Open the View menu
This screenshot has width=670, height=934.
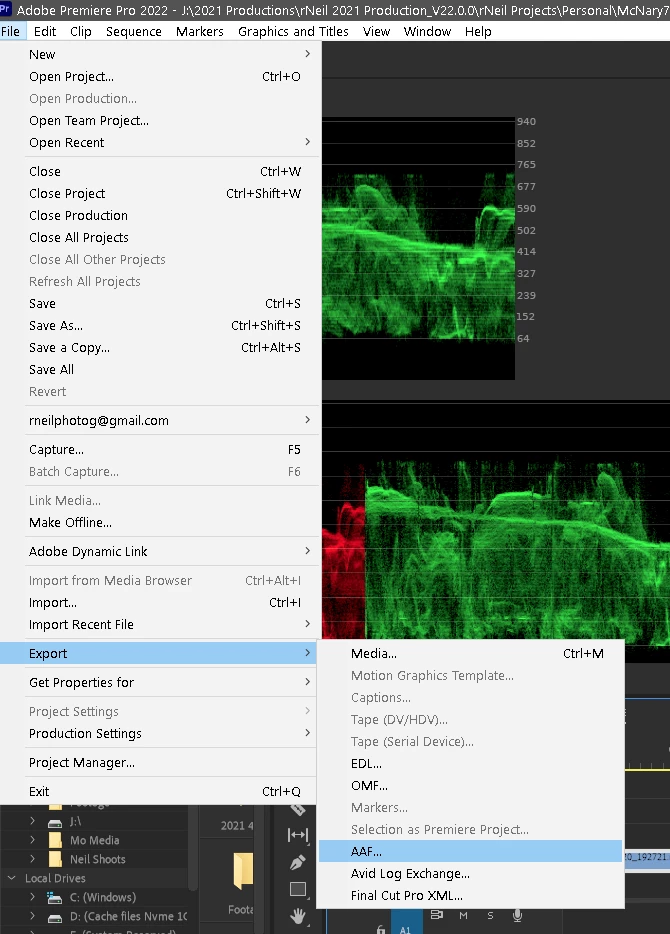click(x=376, y=32)
